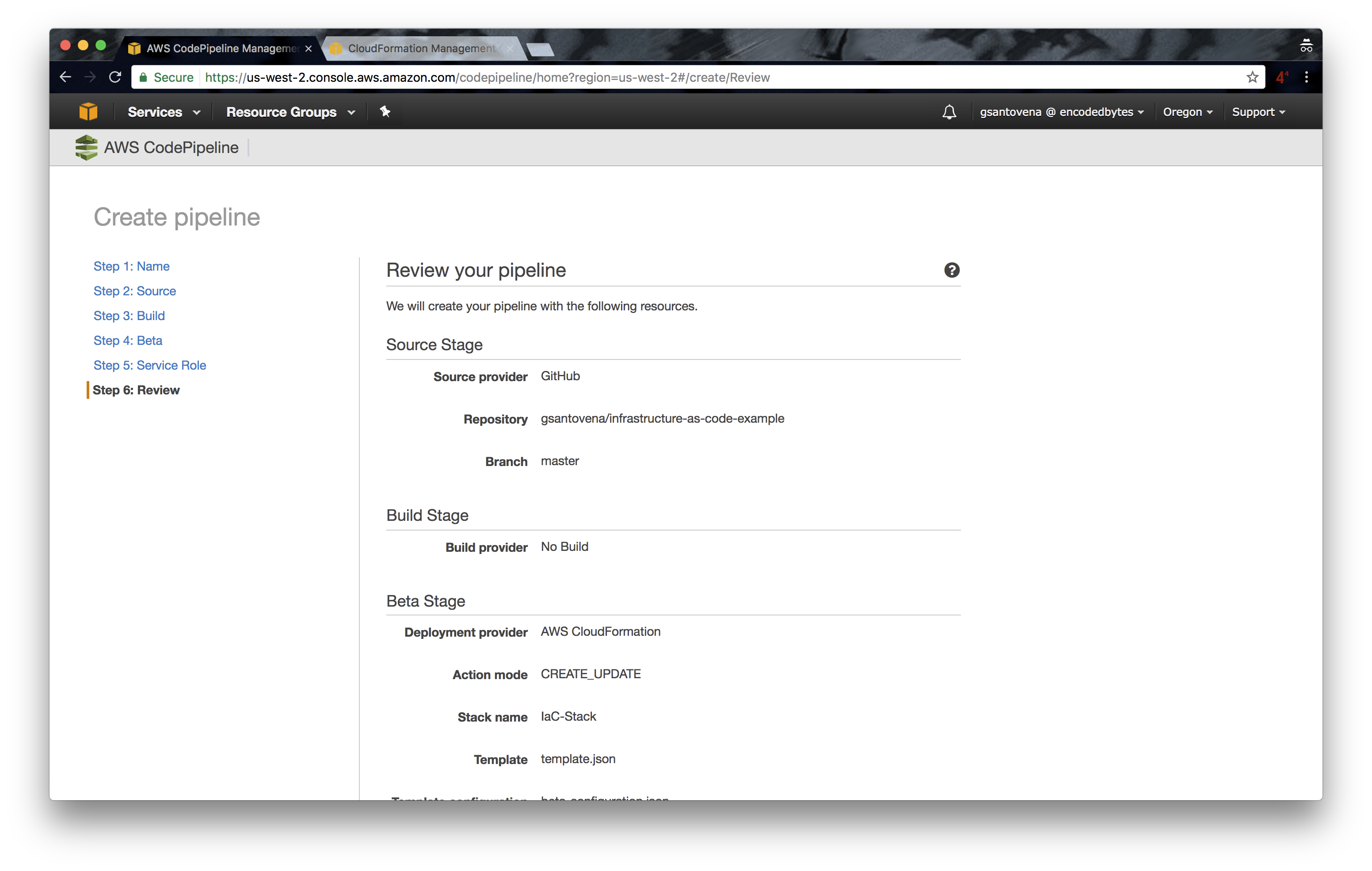Open the Support dropdown menu
The width and height of the screenshot is (1372, 871).
(x=1258, y=112)
